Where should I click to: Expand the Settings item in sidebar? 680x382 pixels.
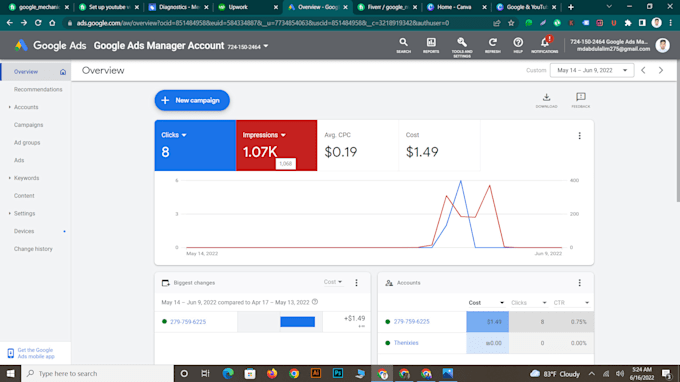click(10, 214)
